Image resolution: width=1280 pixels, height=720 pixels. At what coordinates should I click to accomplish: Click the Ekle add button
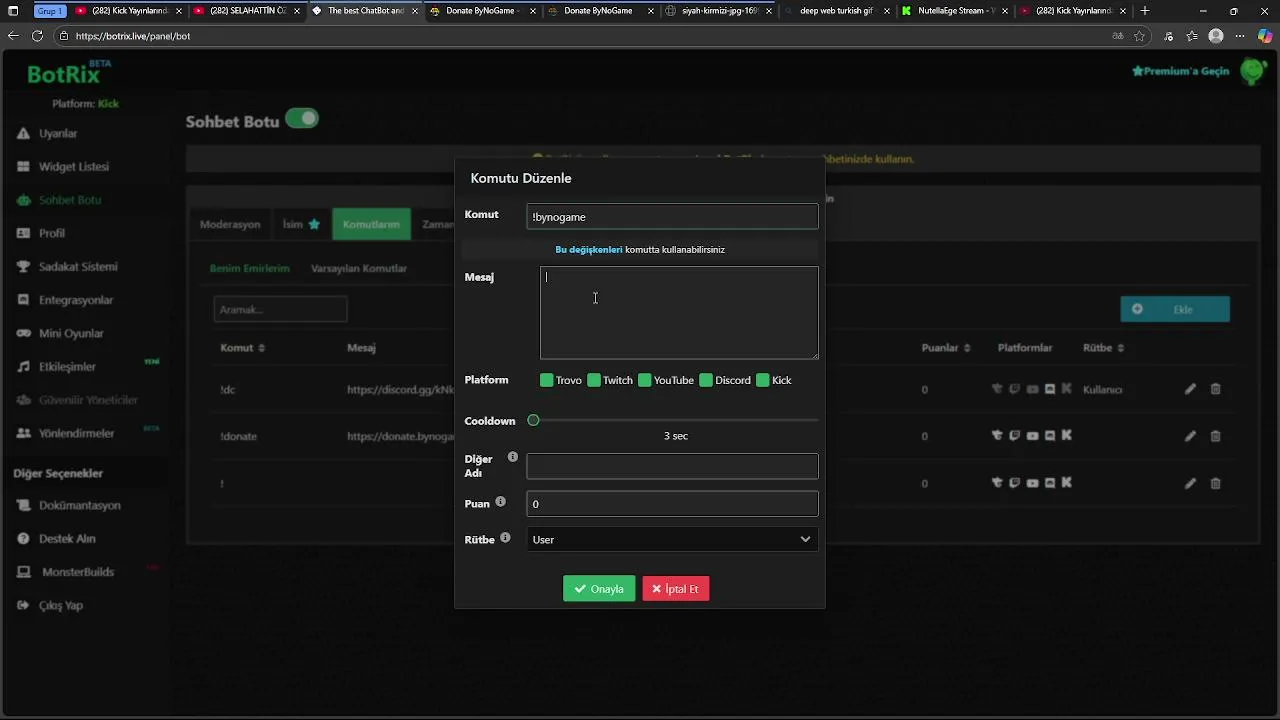click(1175, 309)
